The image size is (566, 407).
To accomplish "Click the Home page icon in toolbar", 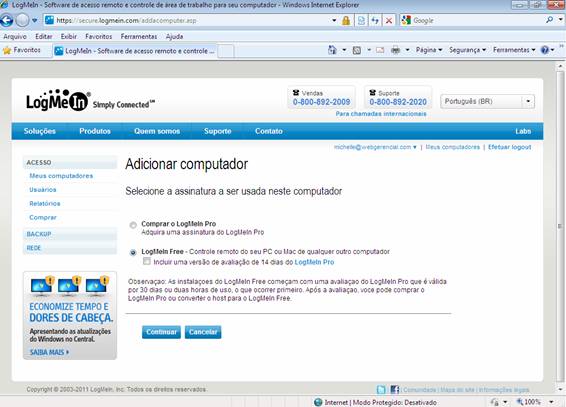I will pos(332,50).
